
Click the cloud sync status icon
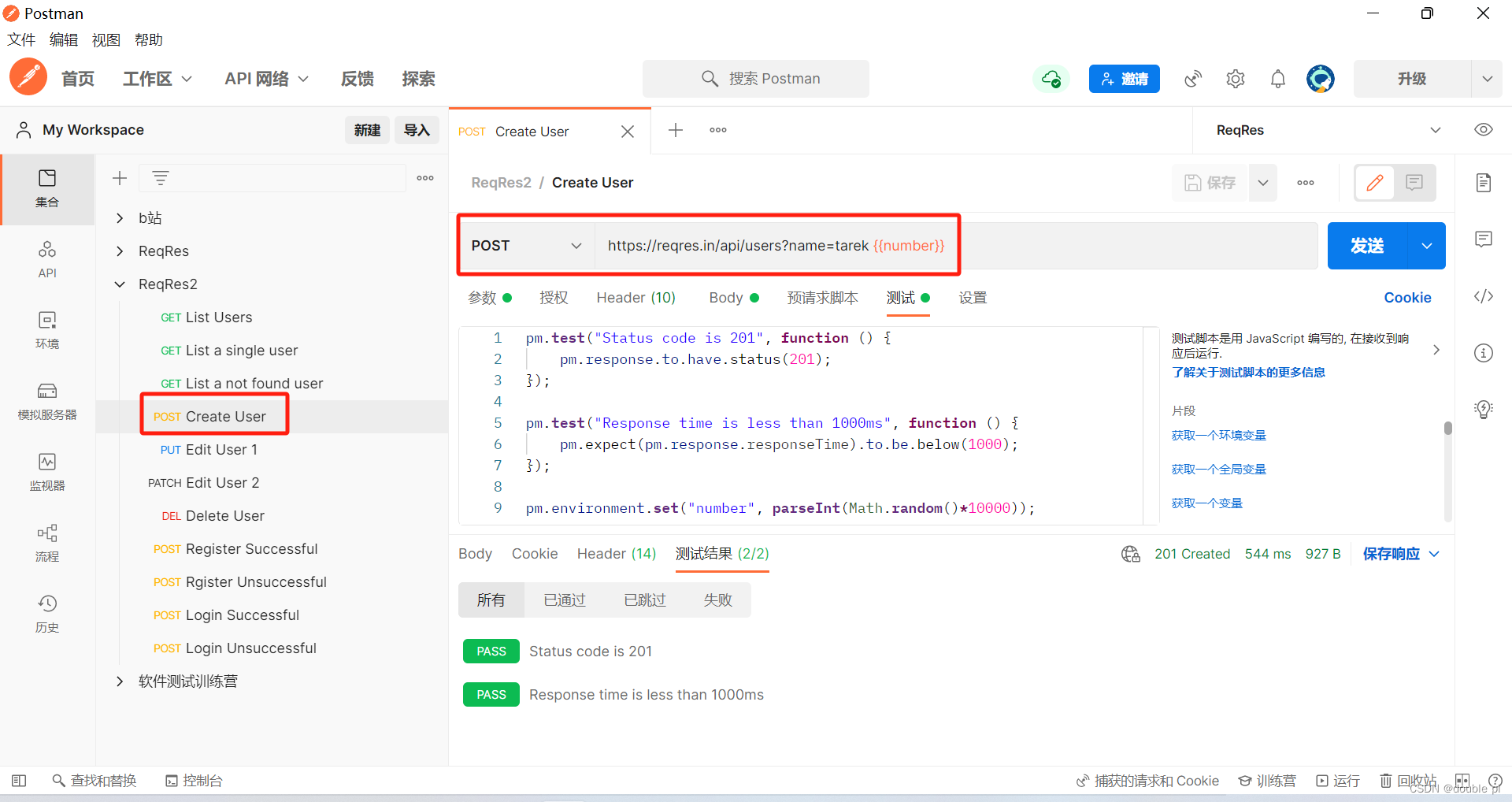[x=1051, y=79]
